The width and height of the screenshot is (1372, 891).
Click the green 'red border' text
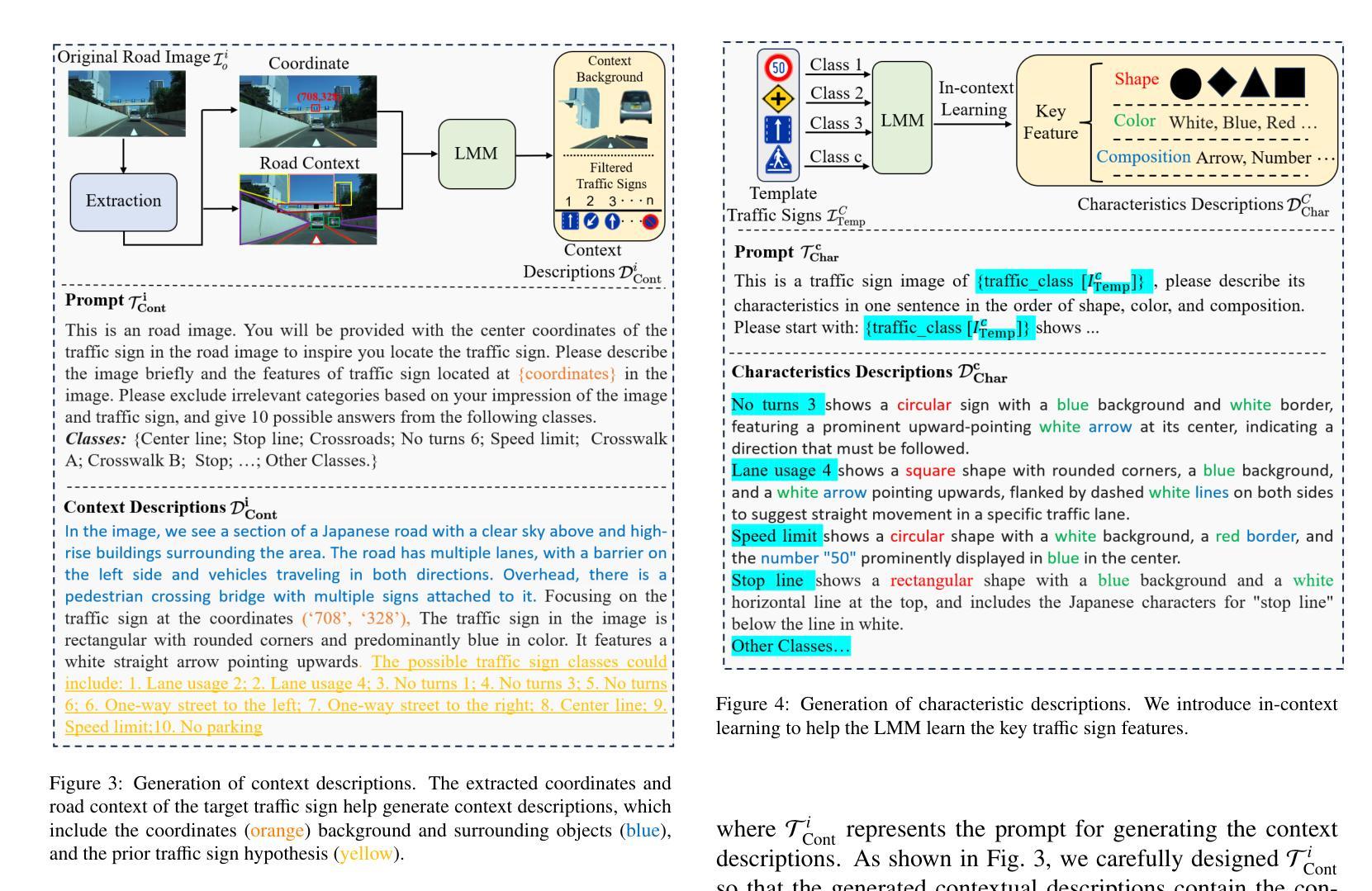point(1256,536)
